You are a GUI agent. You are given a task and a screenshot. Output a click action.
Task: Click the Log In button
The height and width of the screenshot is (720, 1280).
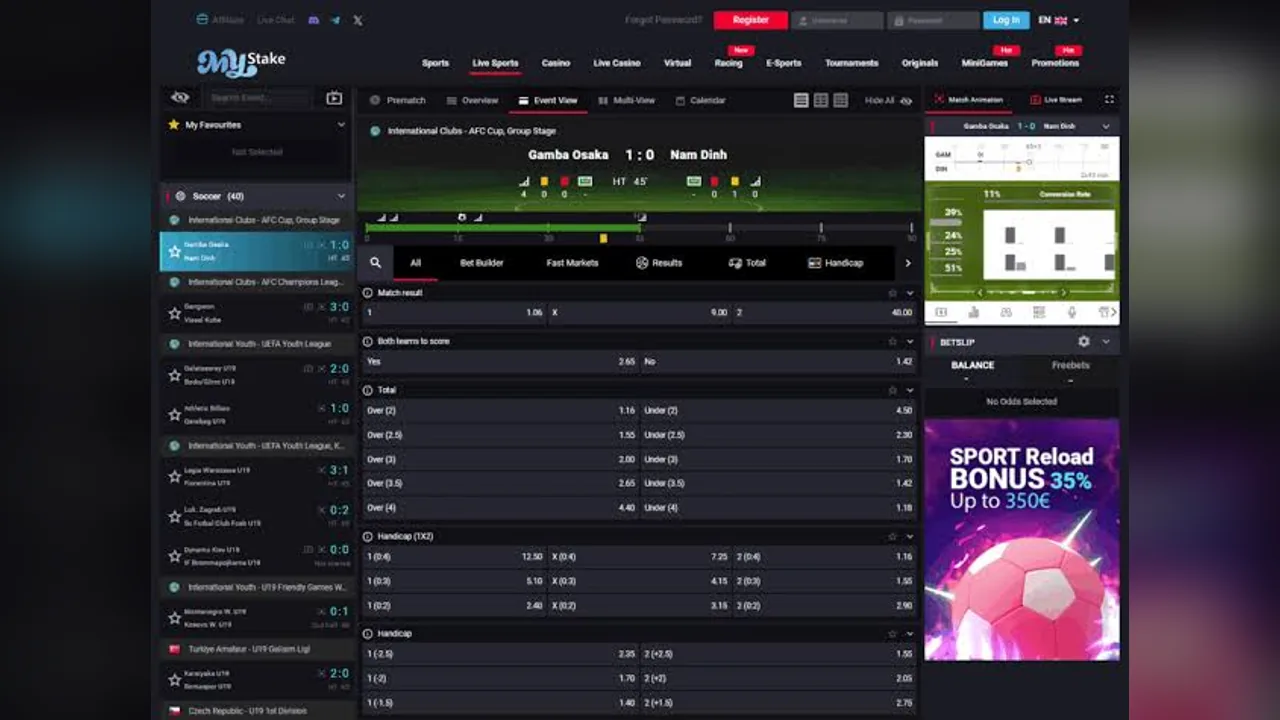(x=1006, y=20)
